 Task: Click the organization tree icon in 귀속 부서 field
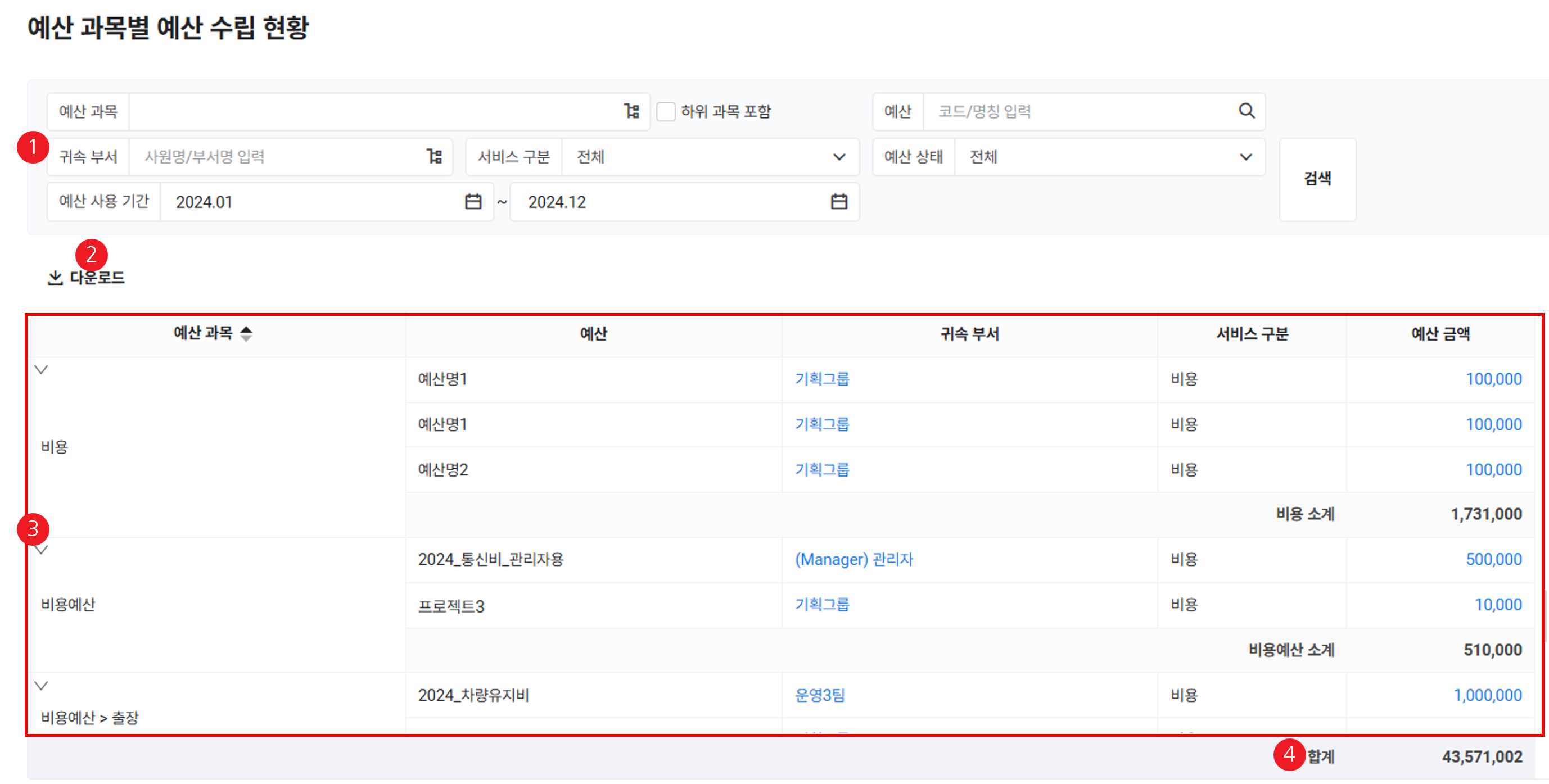434,157
